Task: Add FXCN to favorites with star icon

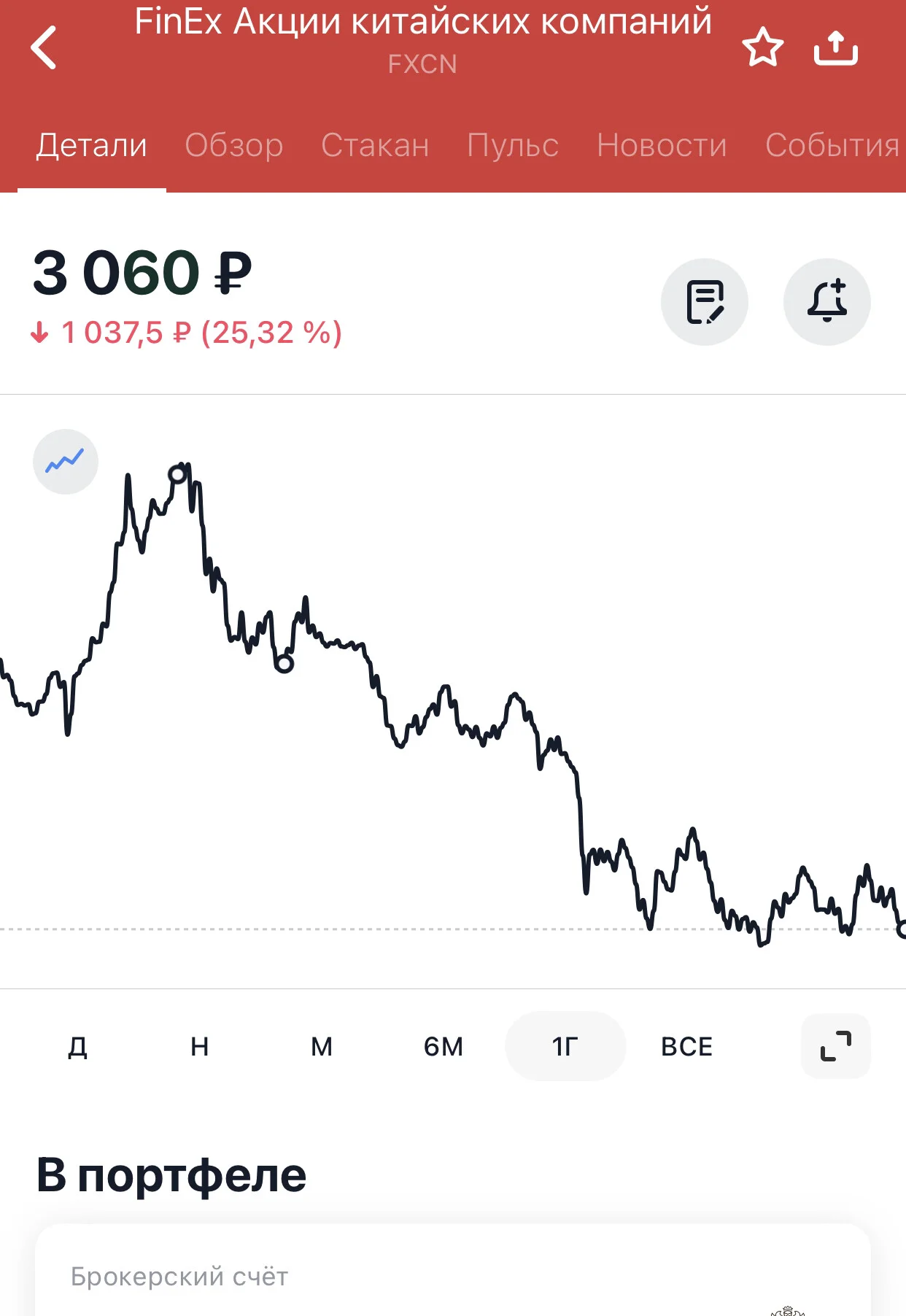Action: point(763,47)
